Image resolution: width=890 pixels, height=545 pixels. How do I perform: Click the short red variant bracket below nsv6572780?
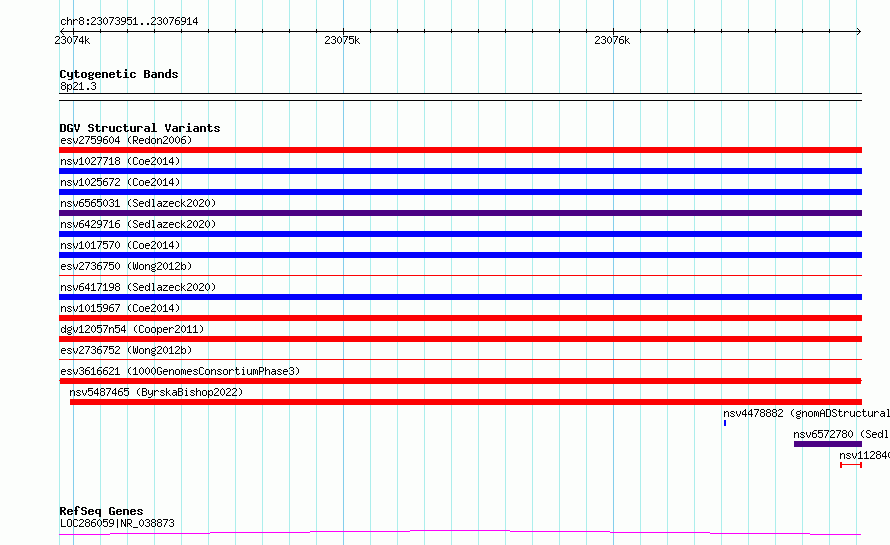tap(851, 465)
